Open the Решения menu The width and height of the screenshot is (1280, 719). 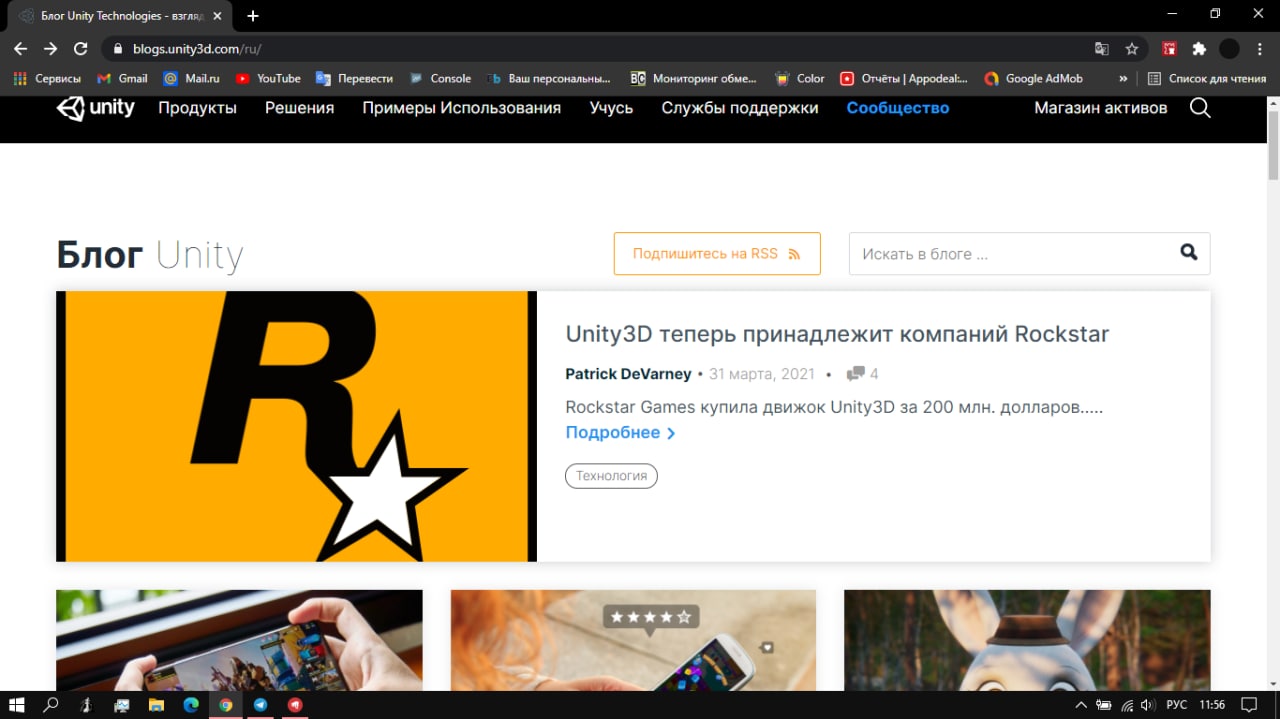pos(299,108)
